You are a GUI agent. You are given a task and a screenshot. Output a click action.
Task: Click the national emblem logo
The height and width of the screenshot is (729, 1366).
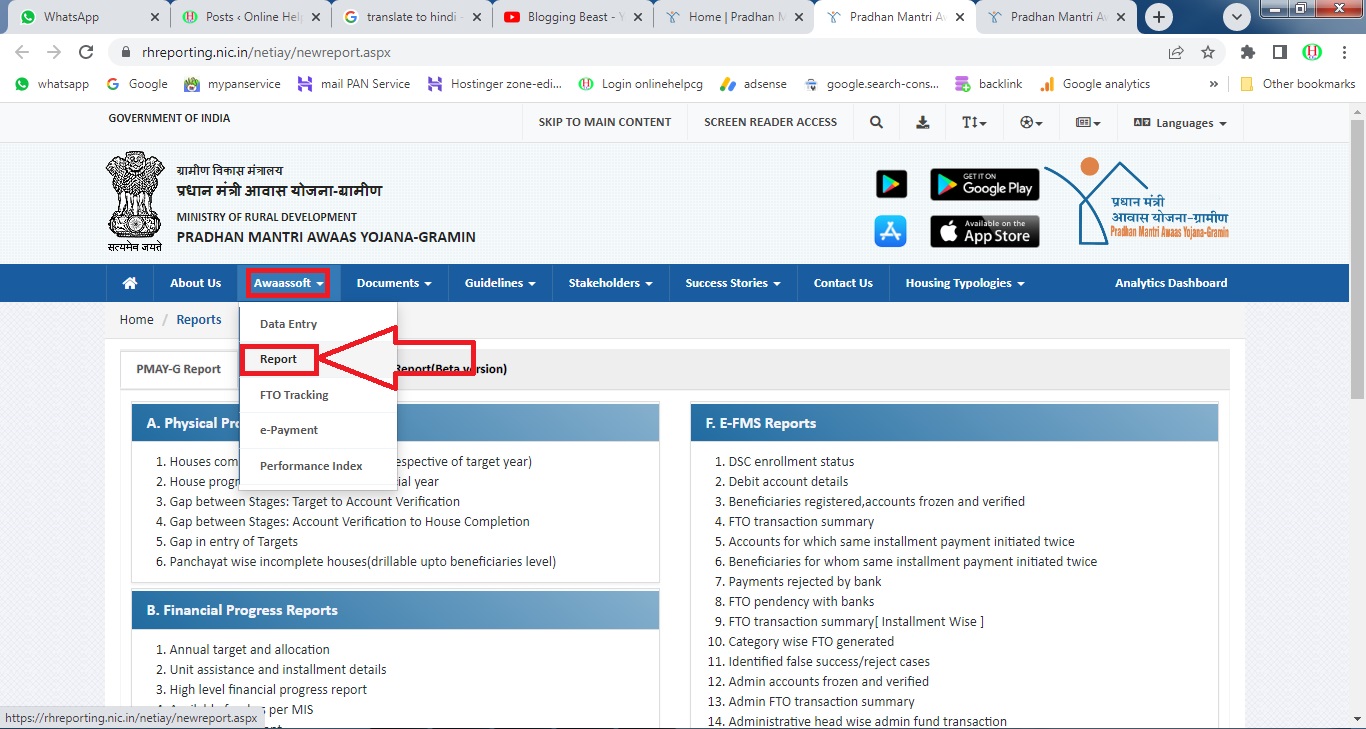pos(135,200)
